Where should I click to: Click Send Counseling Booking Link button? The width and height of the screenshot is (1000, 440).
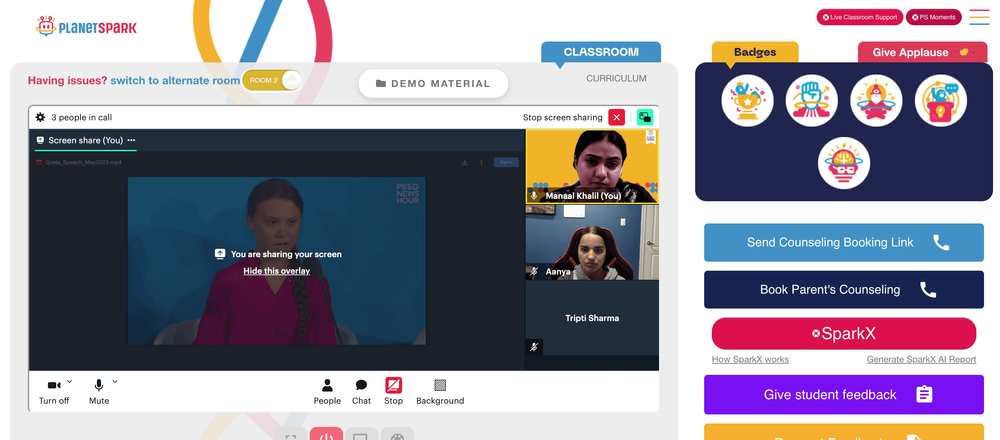click(x=844, y=242)
